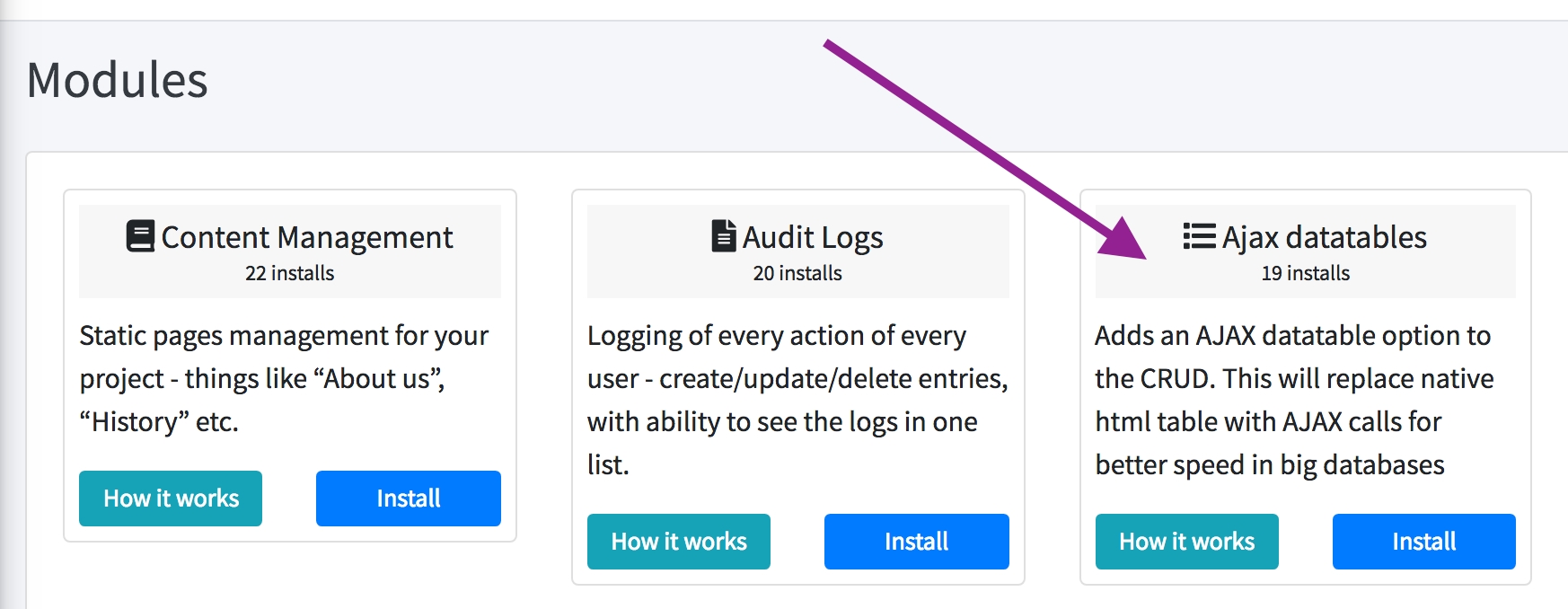This screenshot has height=609, width=1568.
Task: Click the 22 installs count label
Action: [289, 273]
